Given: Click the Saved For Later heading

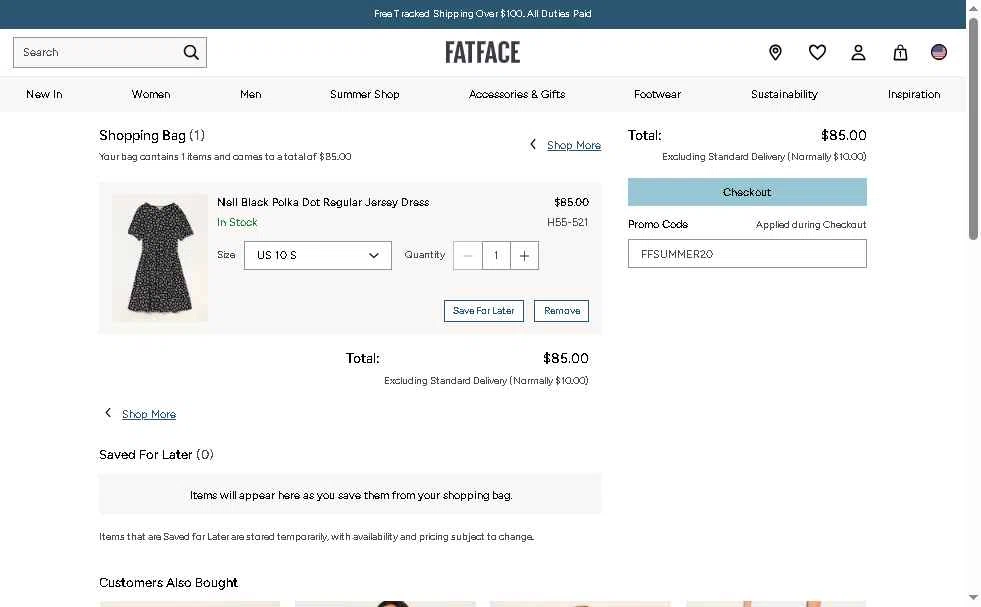Looking at the screenshot, I should (156, 455).
